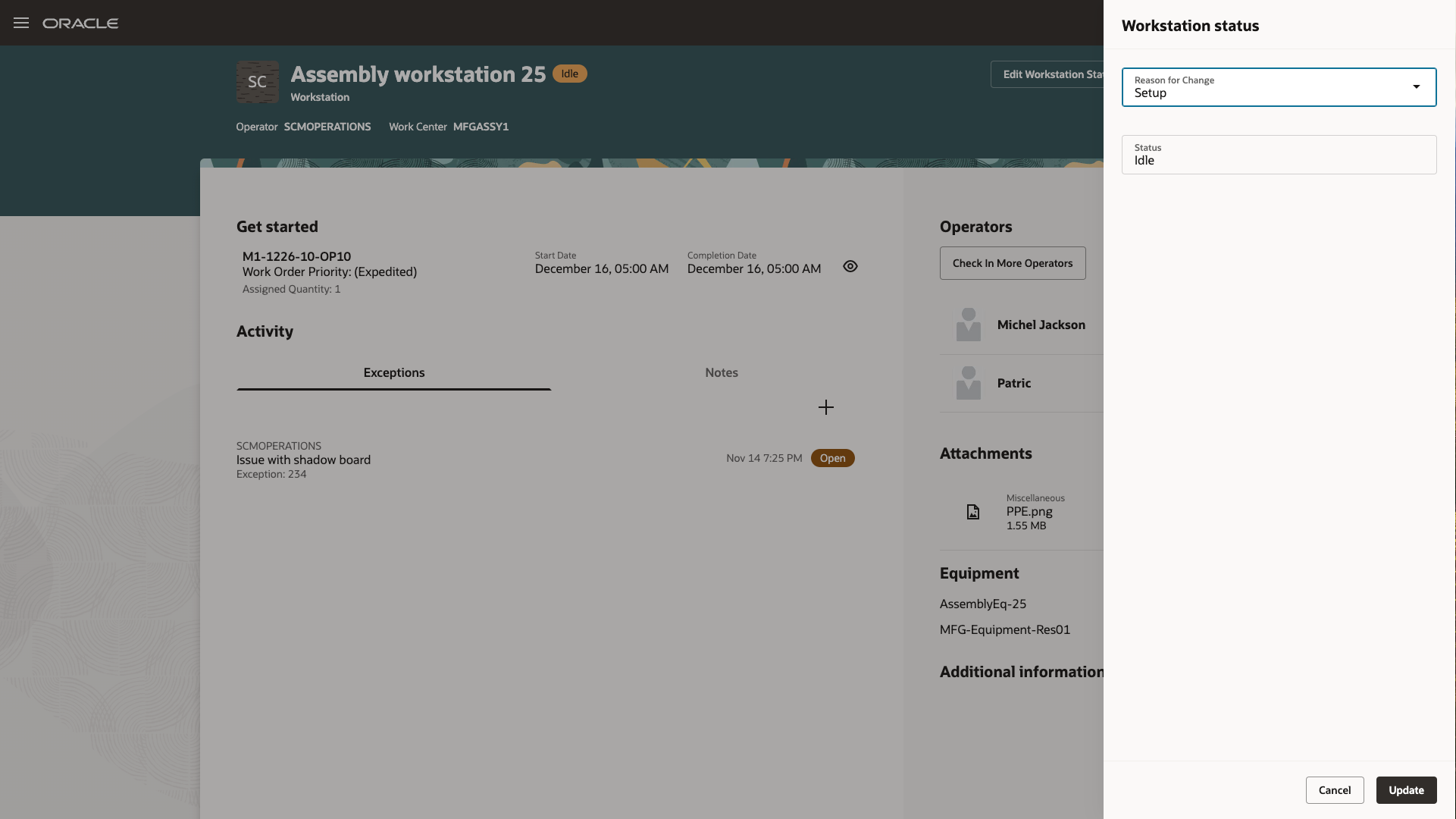Screen dimensions: 1456x819
Task: Click the SC workstation avatar
Action: pos(257,82)
